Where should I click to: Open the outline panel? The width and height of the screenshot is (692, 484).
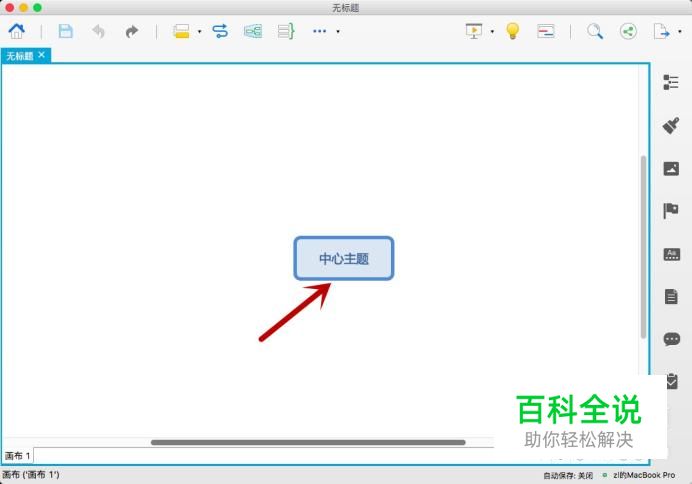click(x=671, y=83)
